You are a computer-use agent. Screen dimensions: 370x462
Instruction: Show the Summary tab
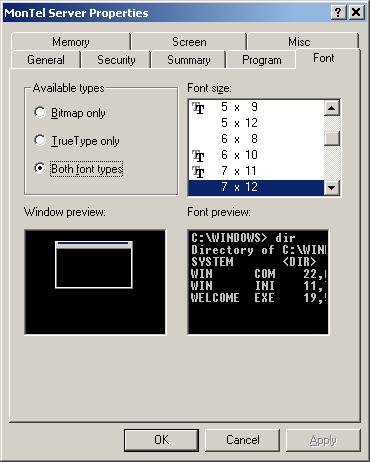pyautogui.click(x=189, y=60)
